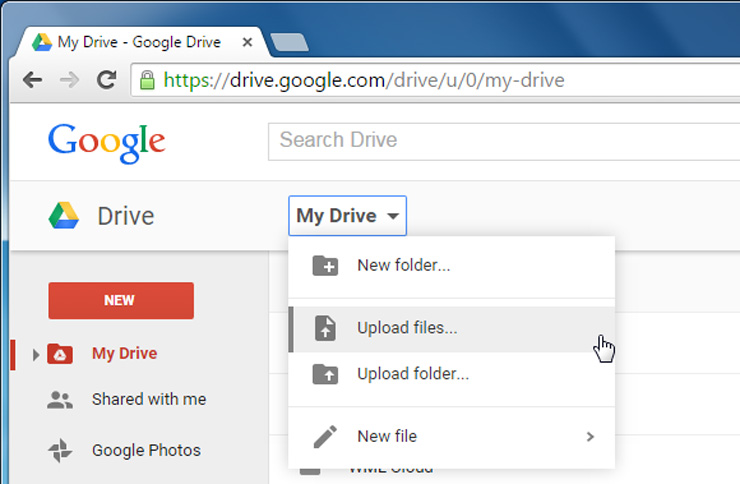Open the New file menu entry
The image size is (740, 484).
(x=452, y=437)
